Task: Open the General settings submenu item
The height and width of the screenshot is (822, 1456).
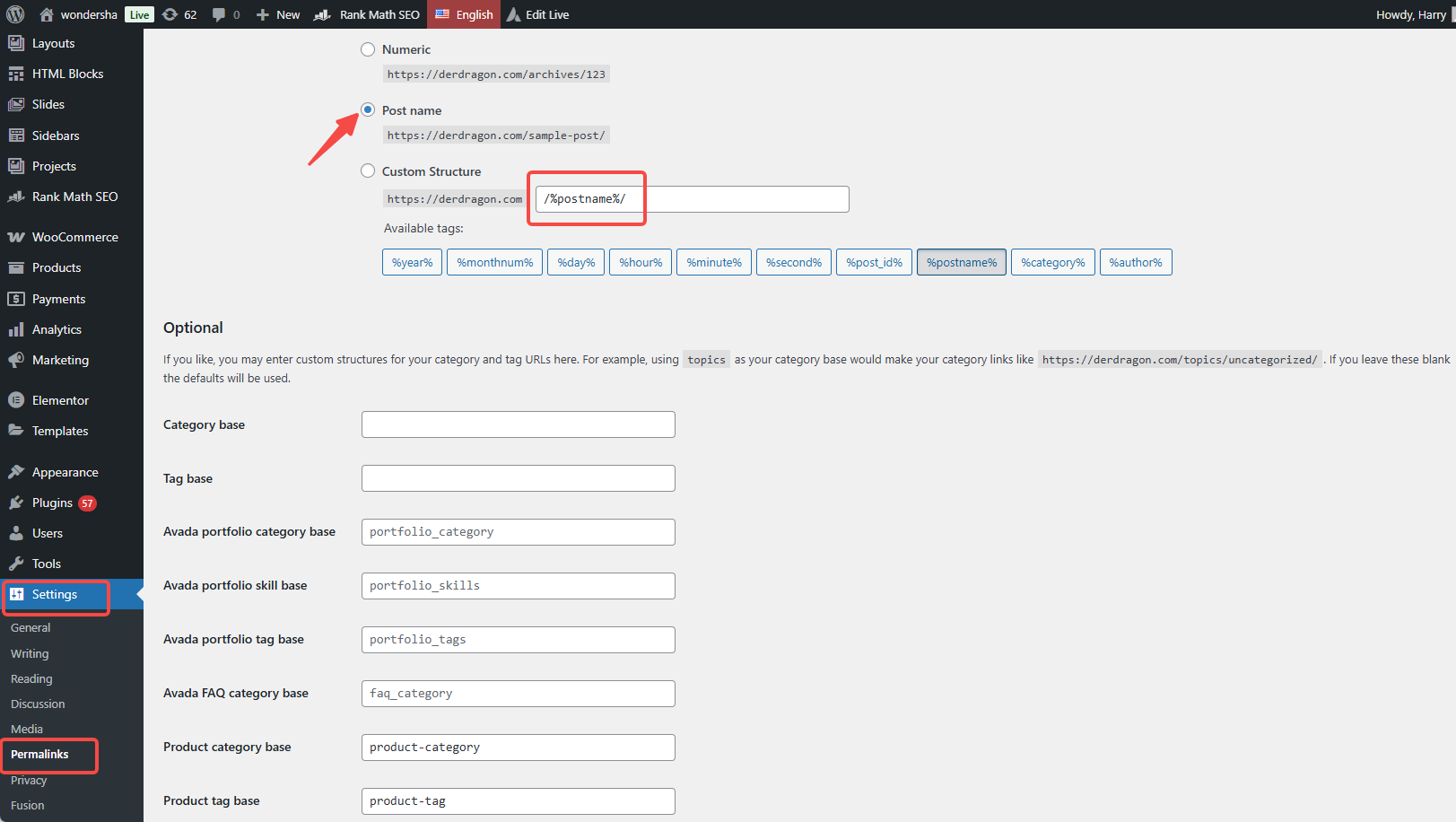Action: click(31, 628)
